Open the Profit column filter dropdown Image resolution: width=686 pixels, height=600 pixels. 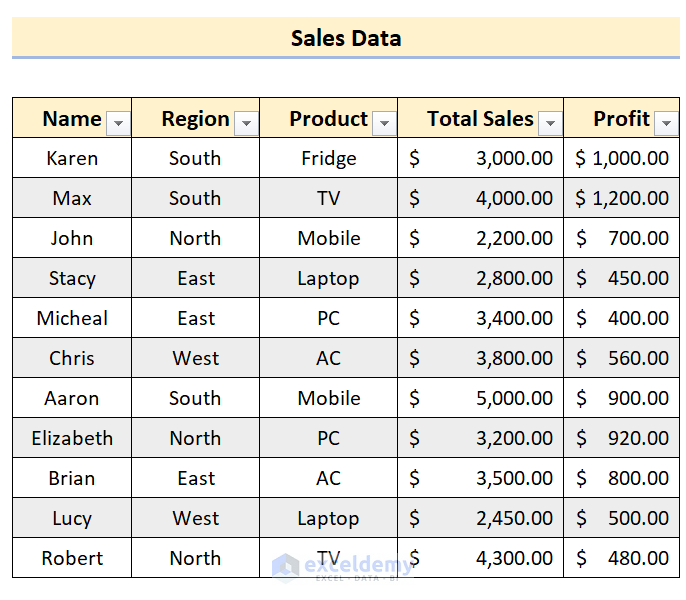[667, 124]
